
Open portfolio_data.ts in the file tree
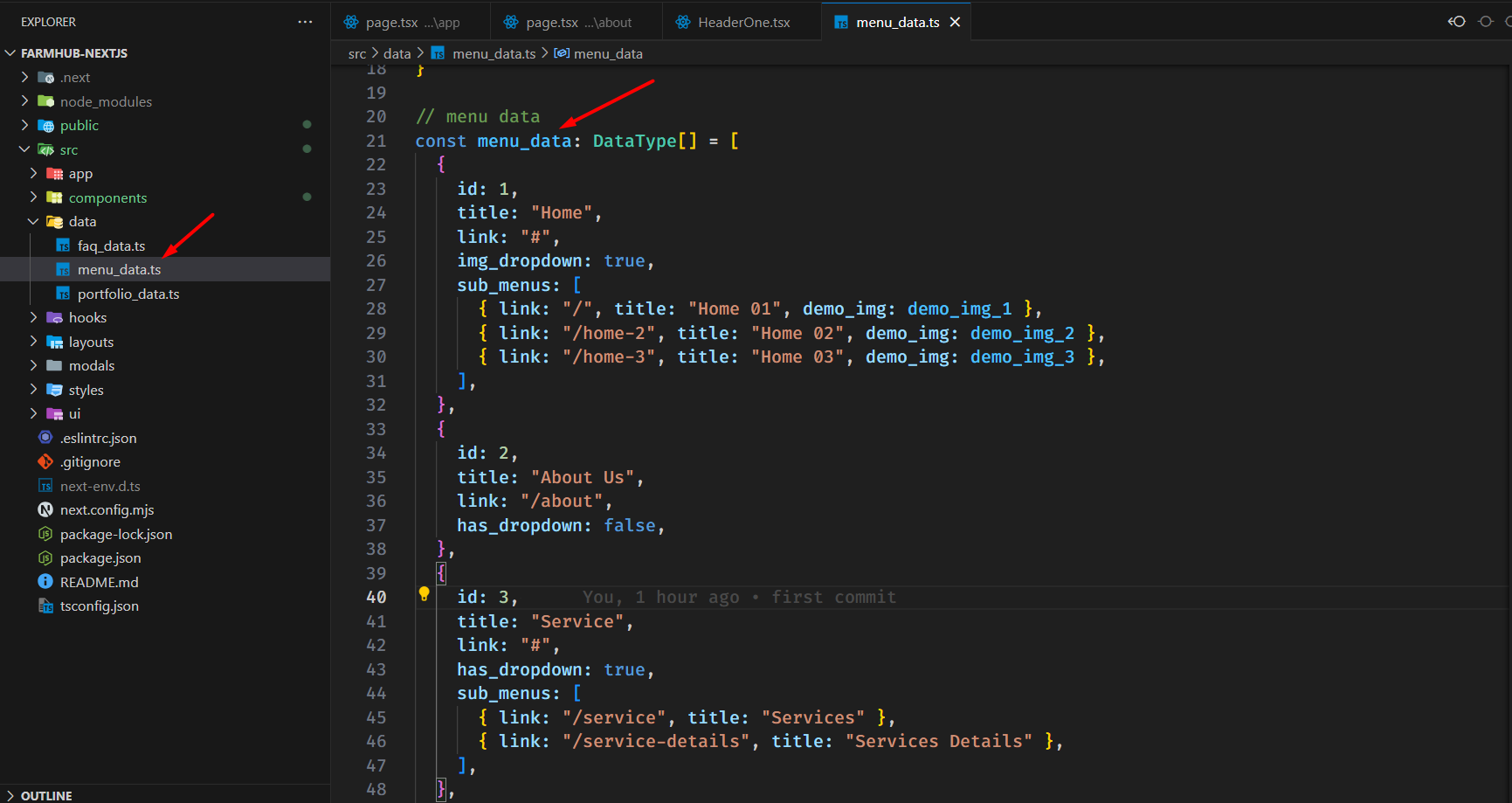(128, 294)
